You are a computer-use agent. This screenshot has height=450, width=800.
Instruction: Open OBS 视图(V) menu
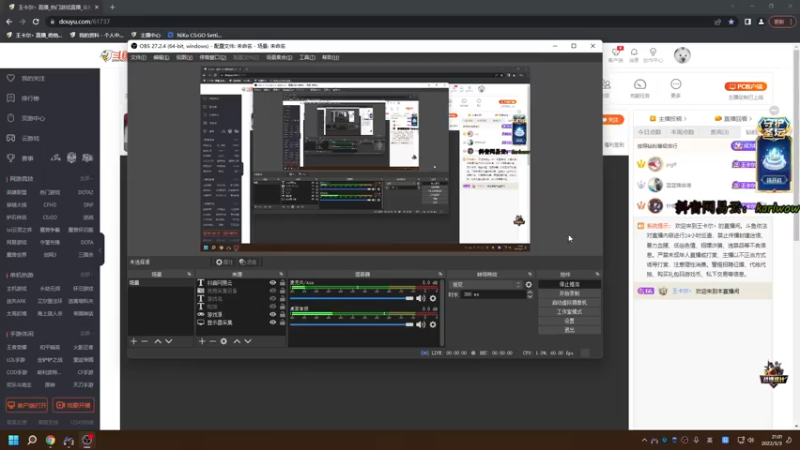click(x=184, y=58)
